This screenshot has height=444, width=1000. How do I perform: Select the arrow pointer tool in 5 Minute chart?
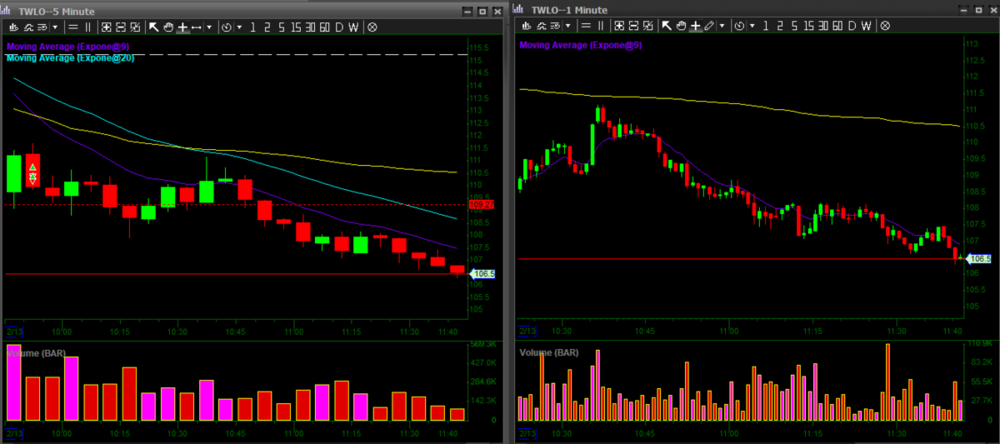point(154,27)
